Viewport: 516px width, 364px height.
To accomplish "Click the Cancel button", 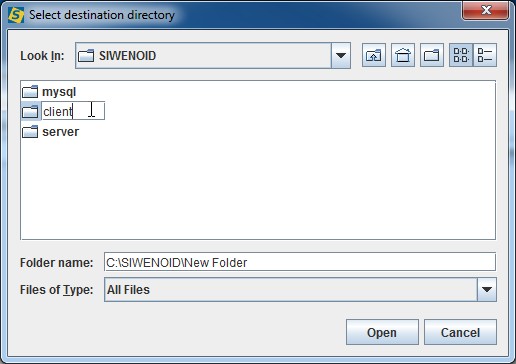I will pos(460,332).
